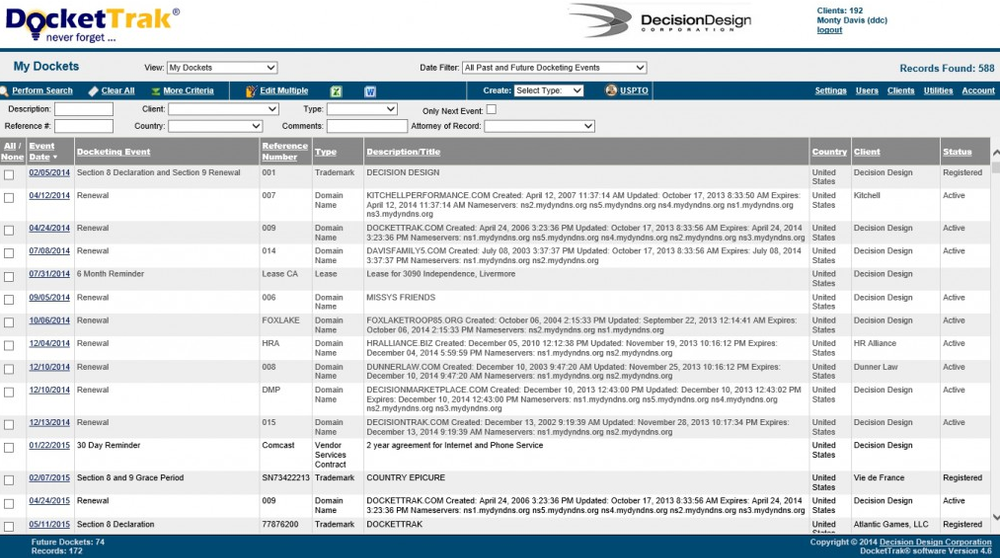Sort by Description/Title column
This screenshot has width=1000, height=558.
point(403,152)
